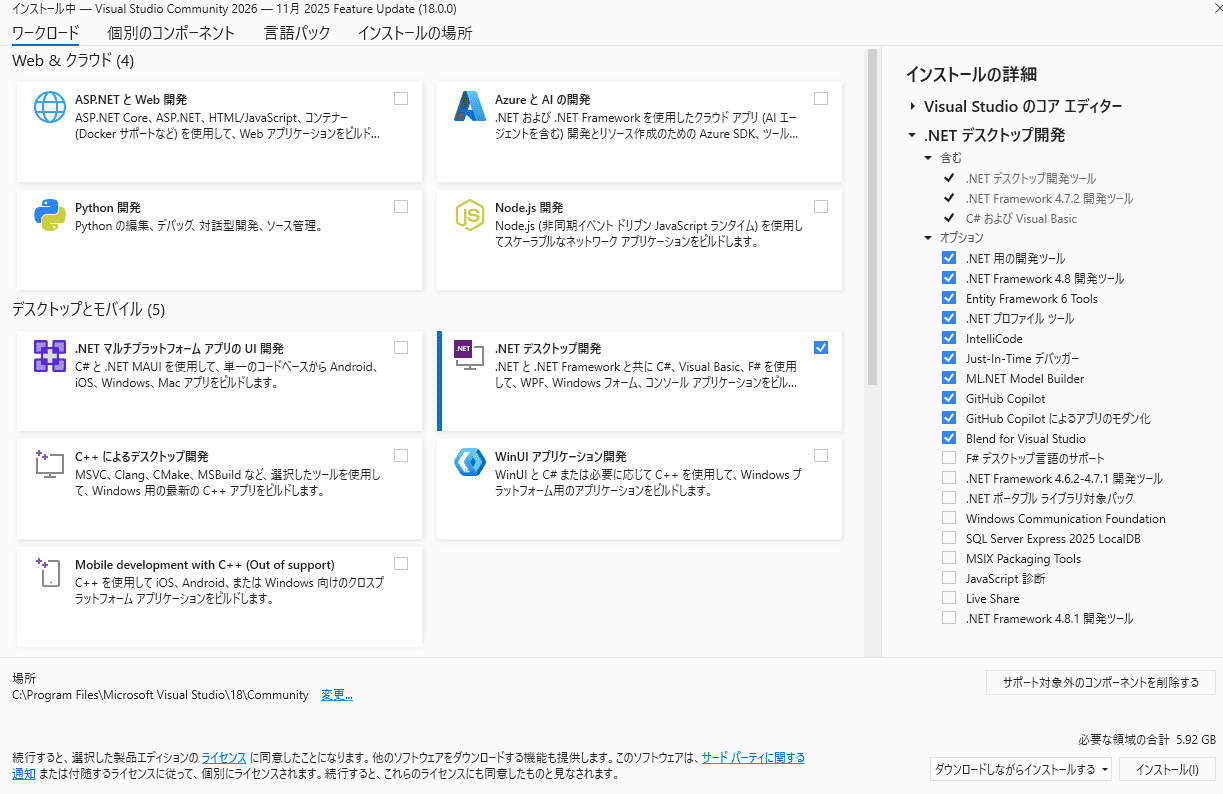This screenshot has width=1223, height=794.
Task: Uncheck Entity Framework 6 Tools option
Action: [x=949, y=298]
